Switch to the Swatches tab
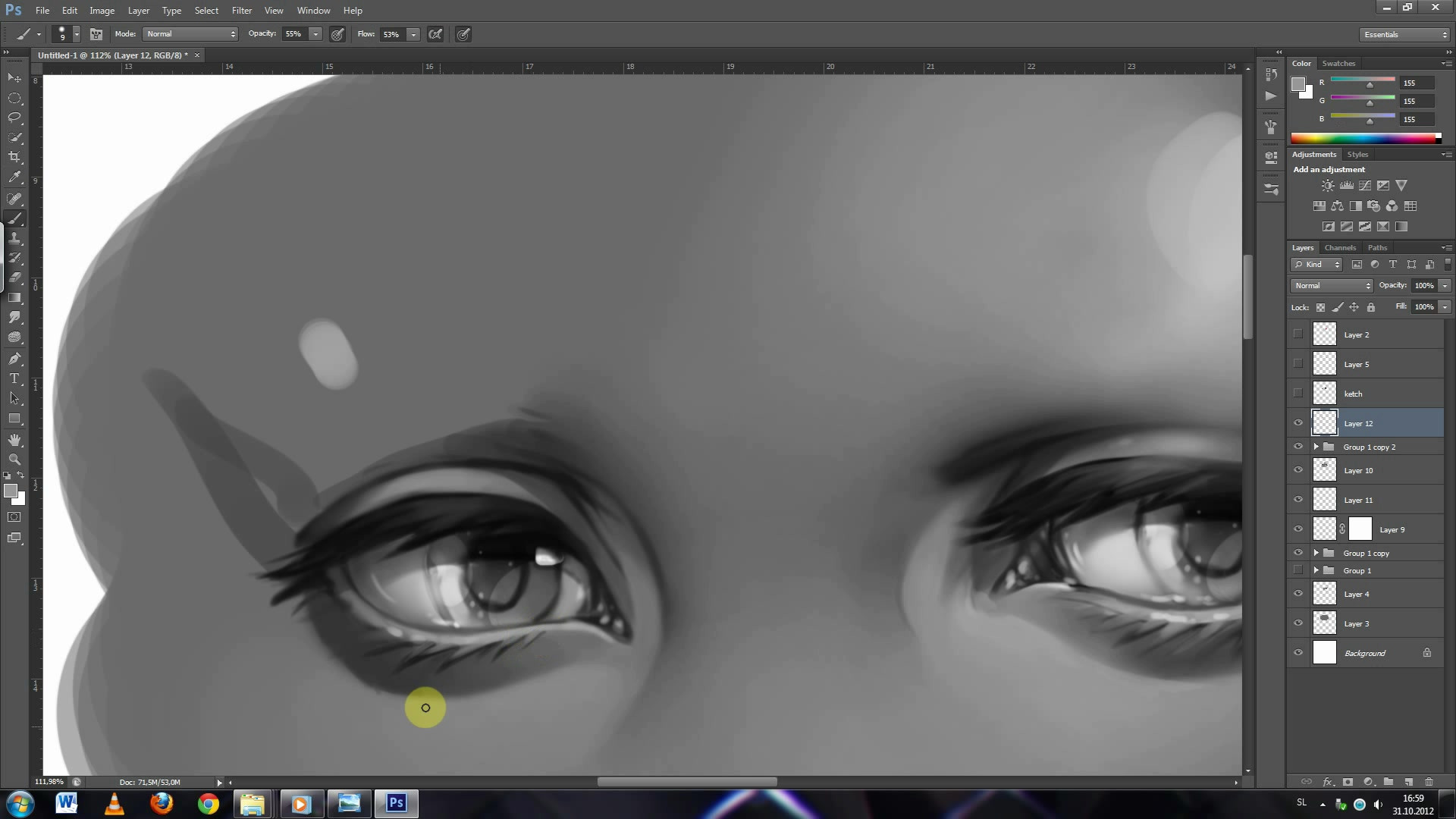1456x819 pixels. (x=1338, y=64)
